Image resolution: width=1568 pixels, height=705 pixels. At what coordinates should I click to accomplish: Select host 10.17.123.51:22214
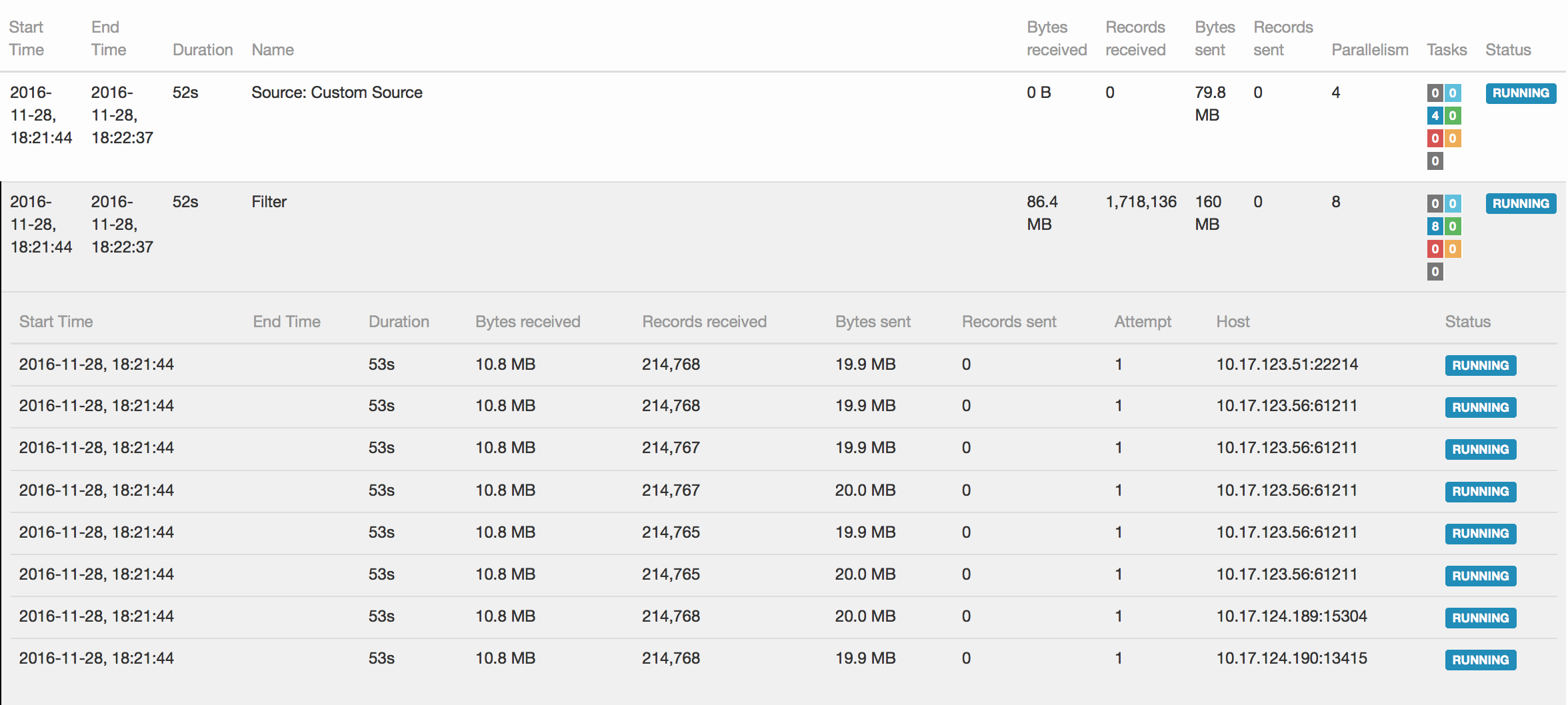tap(1287, 364)
